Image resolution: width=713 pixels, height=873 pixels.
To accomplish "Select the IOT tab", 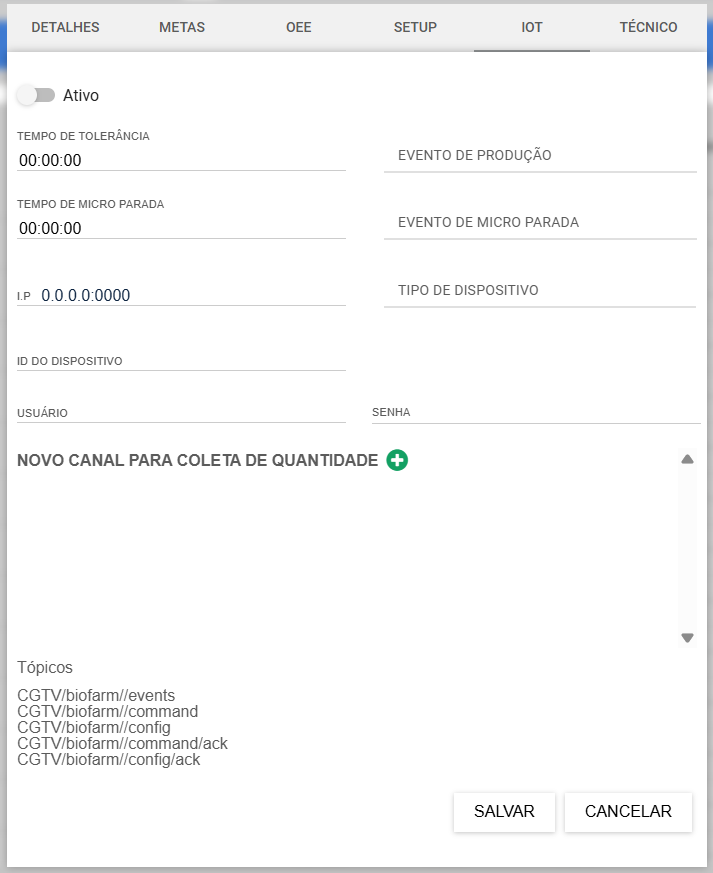I will coord(532,27).
